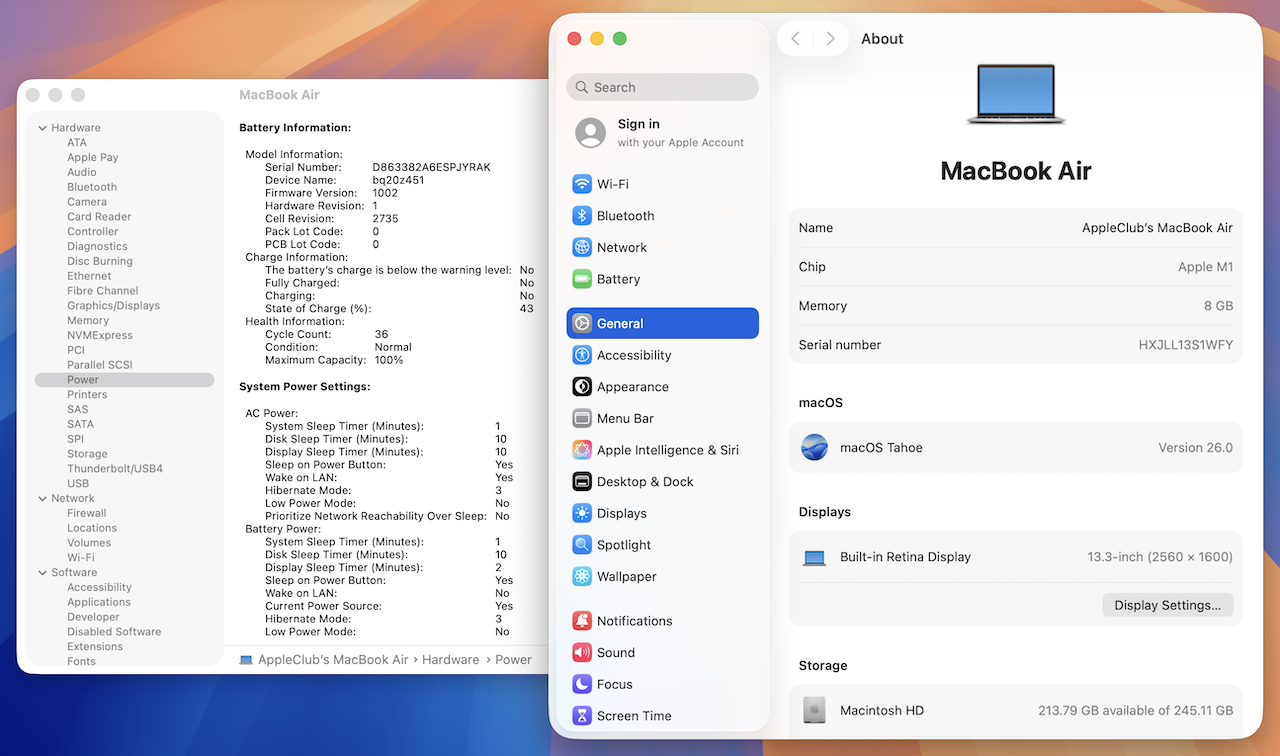Viewport: 1280px width, 756px height.
Task: Open Display Settings... button
Action: pyautogui.click(x=1167, y=605)
